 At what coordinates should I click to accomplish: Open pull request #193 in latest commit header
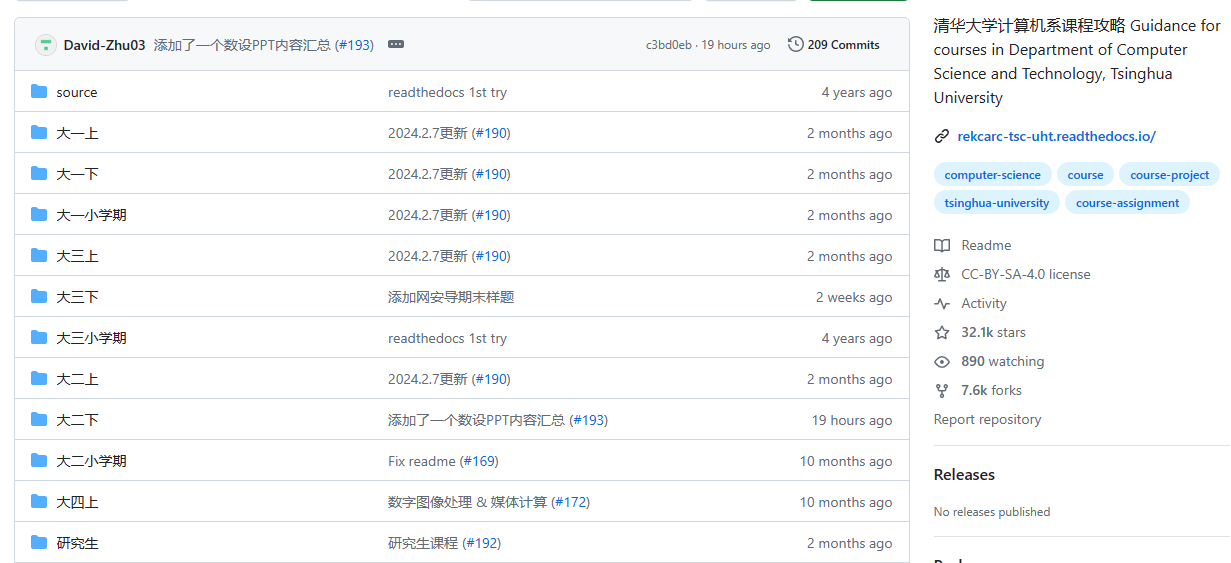point(354,45)
